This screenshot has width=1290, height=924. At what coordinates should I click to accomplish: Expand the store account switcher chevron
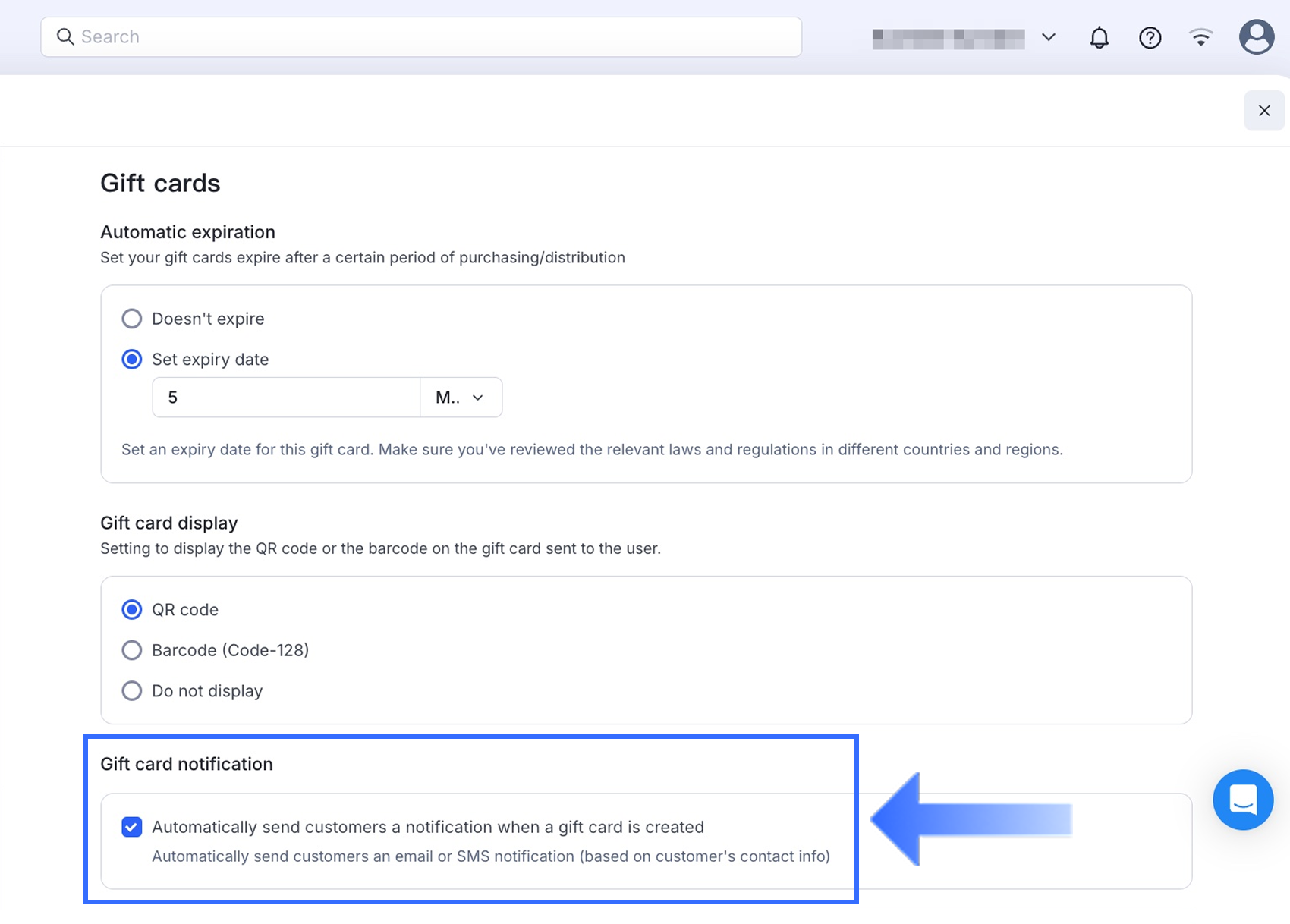pos(1048,37)
